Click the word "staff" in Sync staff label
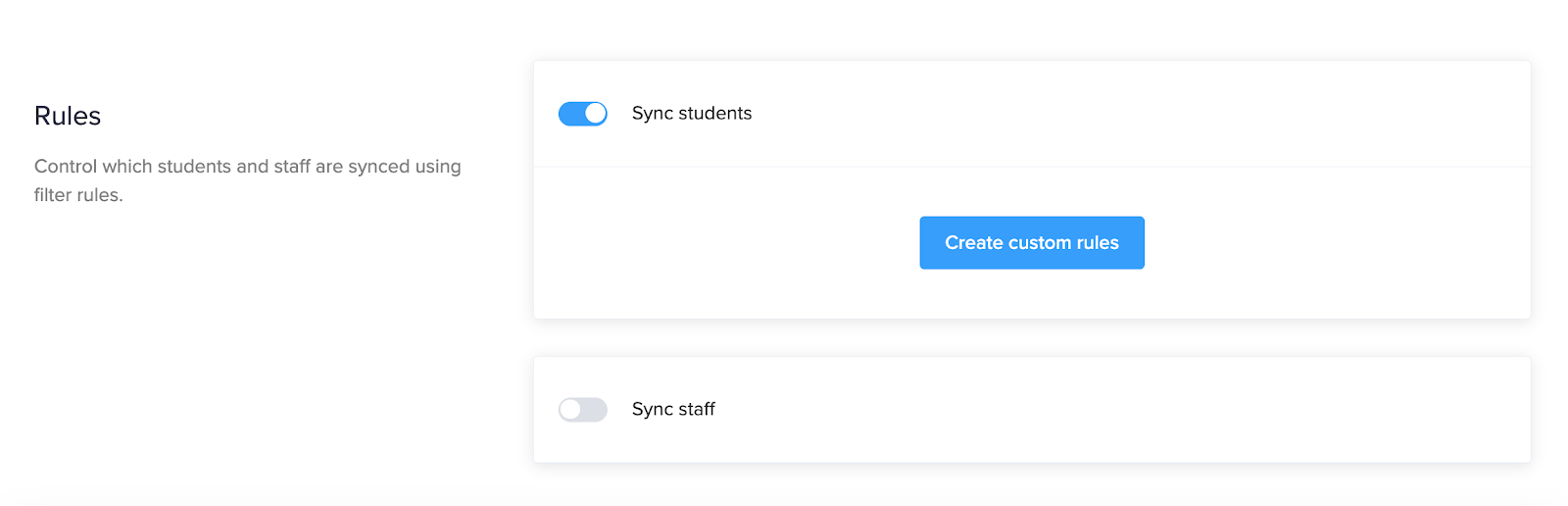Screen dimensions: 1568x506 (x=697, y=410)
